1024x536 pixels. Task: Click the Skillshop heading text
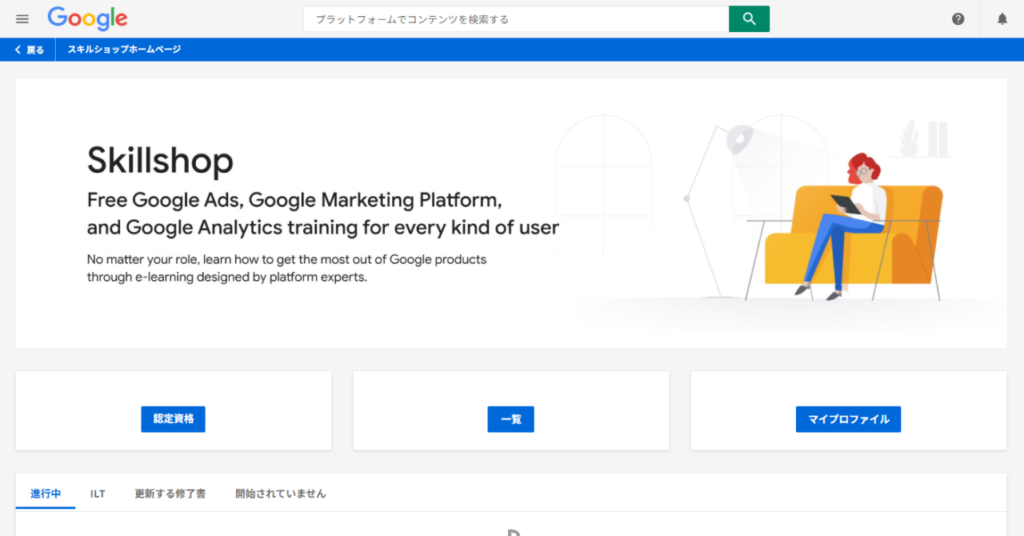pos(160,161)
